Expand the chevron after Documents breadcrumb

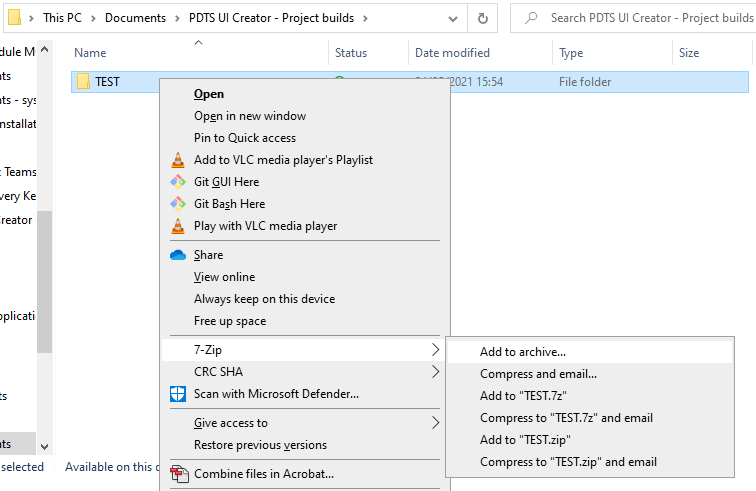177,18
